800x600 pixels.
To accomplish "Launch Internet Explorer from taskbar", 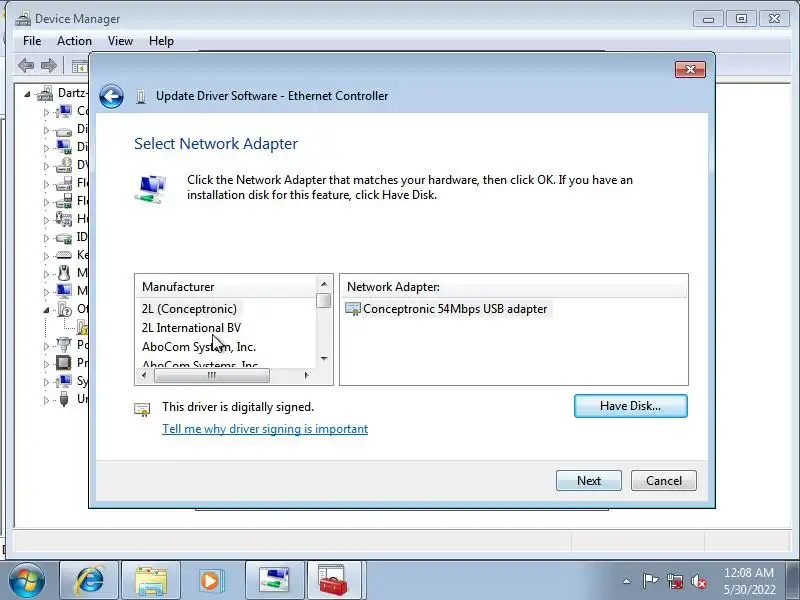I will tap(89, 581).
